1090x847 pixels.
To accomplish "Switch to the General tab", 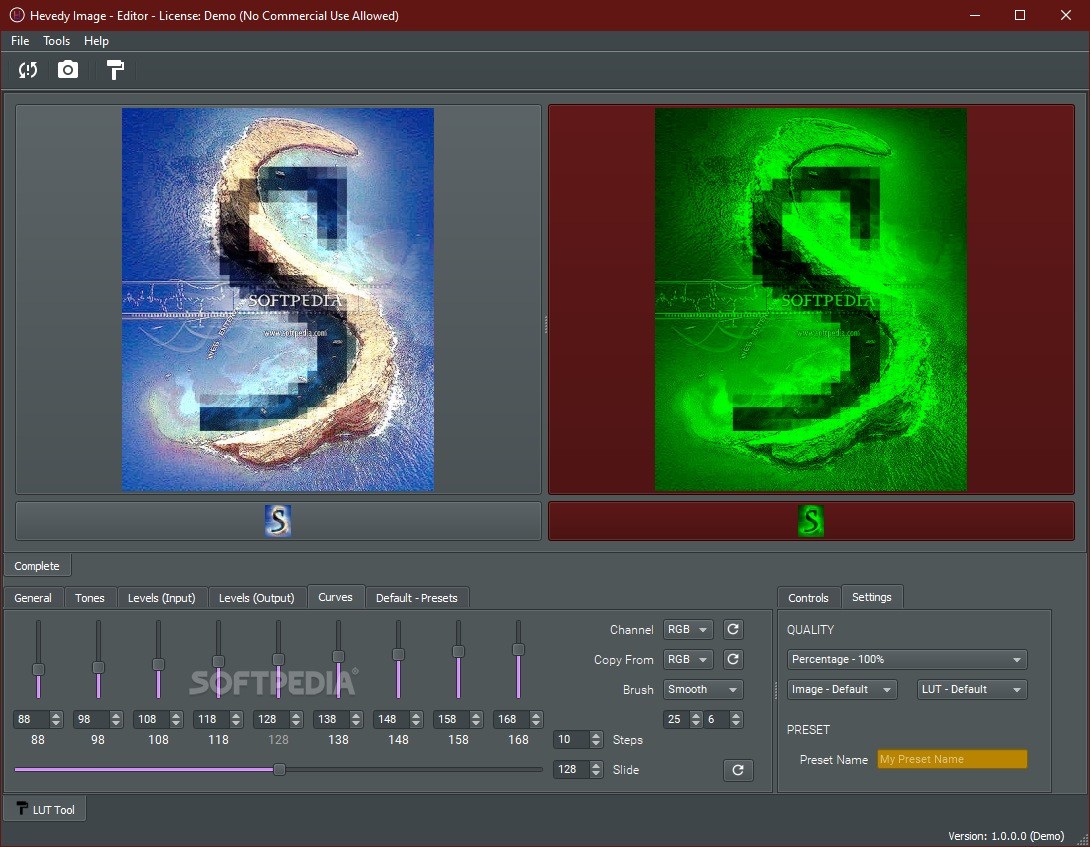I will coord(33,598).
